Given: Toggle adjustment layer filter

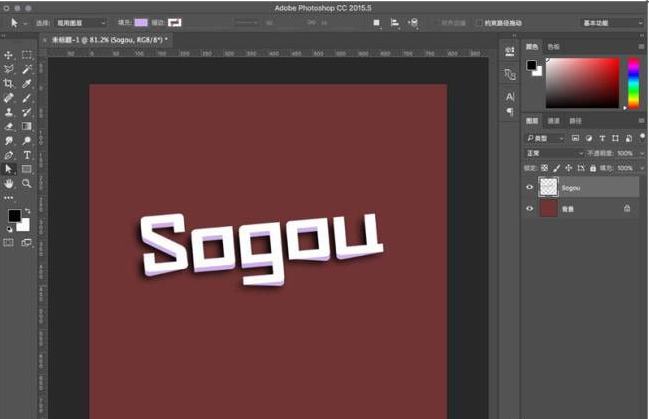Looking at the screenshot, I should click(x=589, y=138).
